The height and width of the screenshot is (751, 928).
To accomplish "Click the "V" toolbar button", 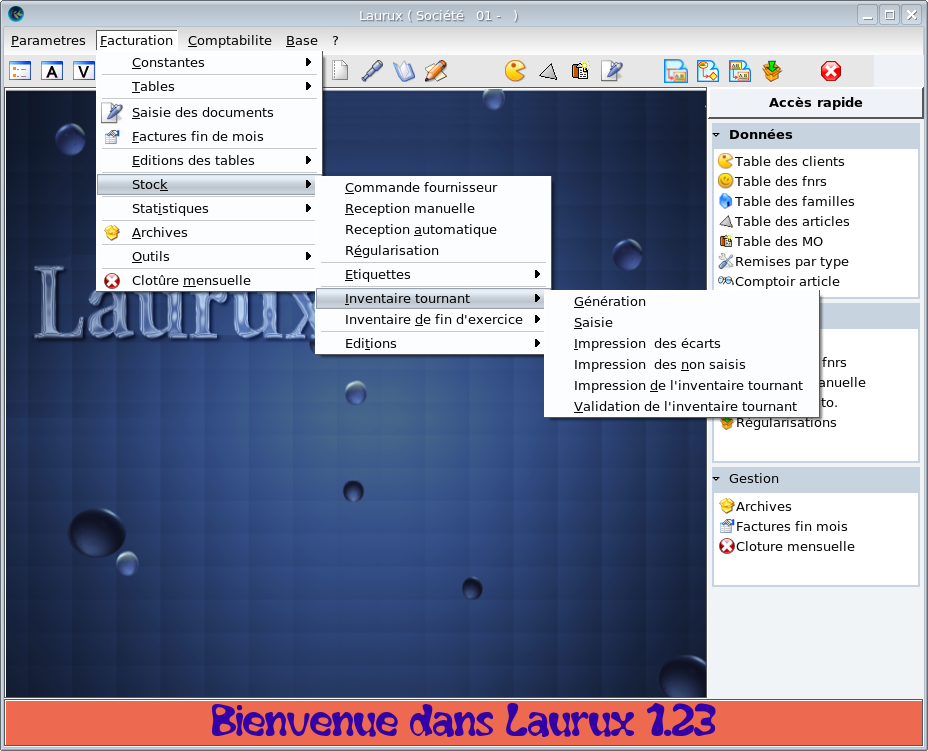I will point(84,72).
